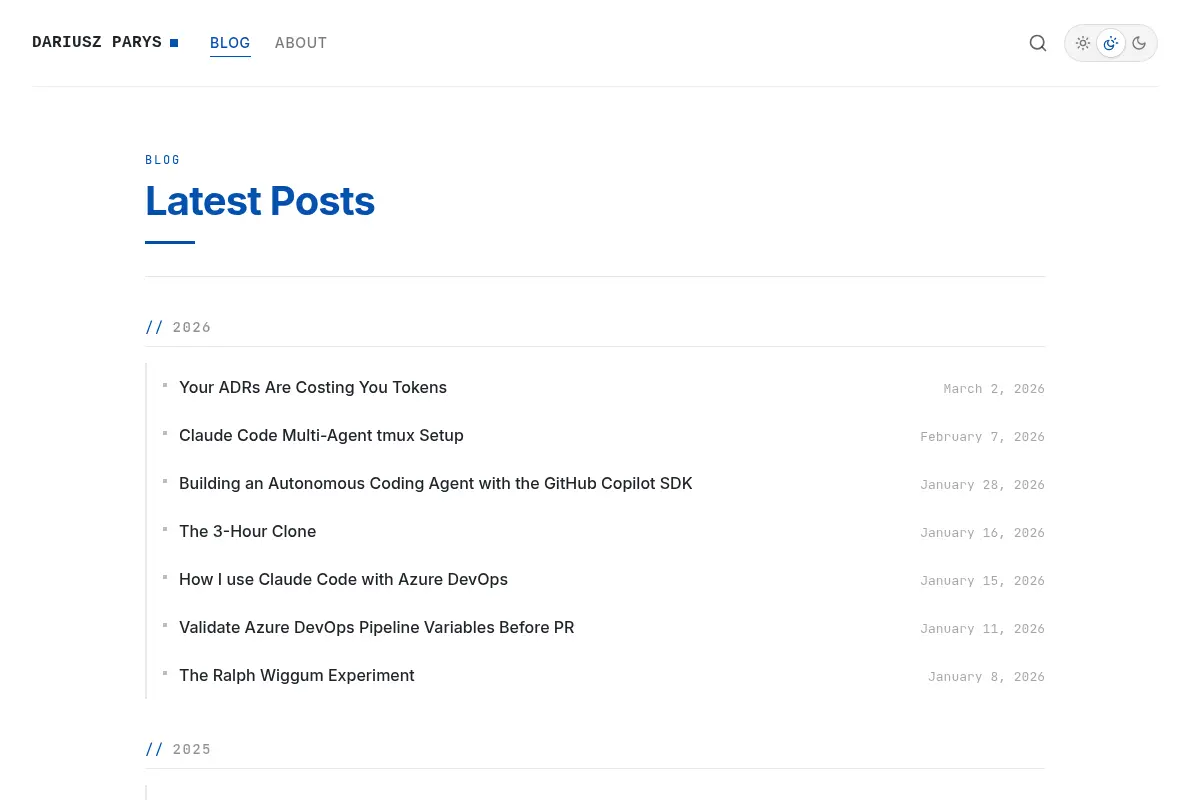Viewport: 1200px width, 800px height.
Task: Click the January 15, 2026 date
Action: 983,581
